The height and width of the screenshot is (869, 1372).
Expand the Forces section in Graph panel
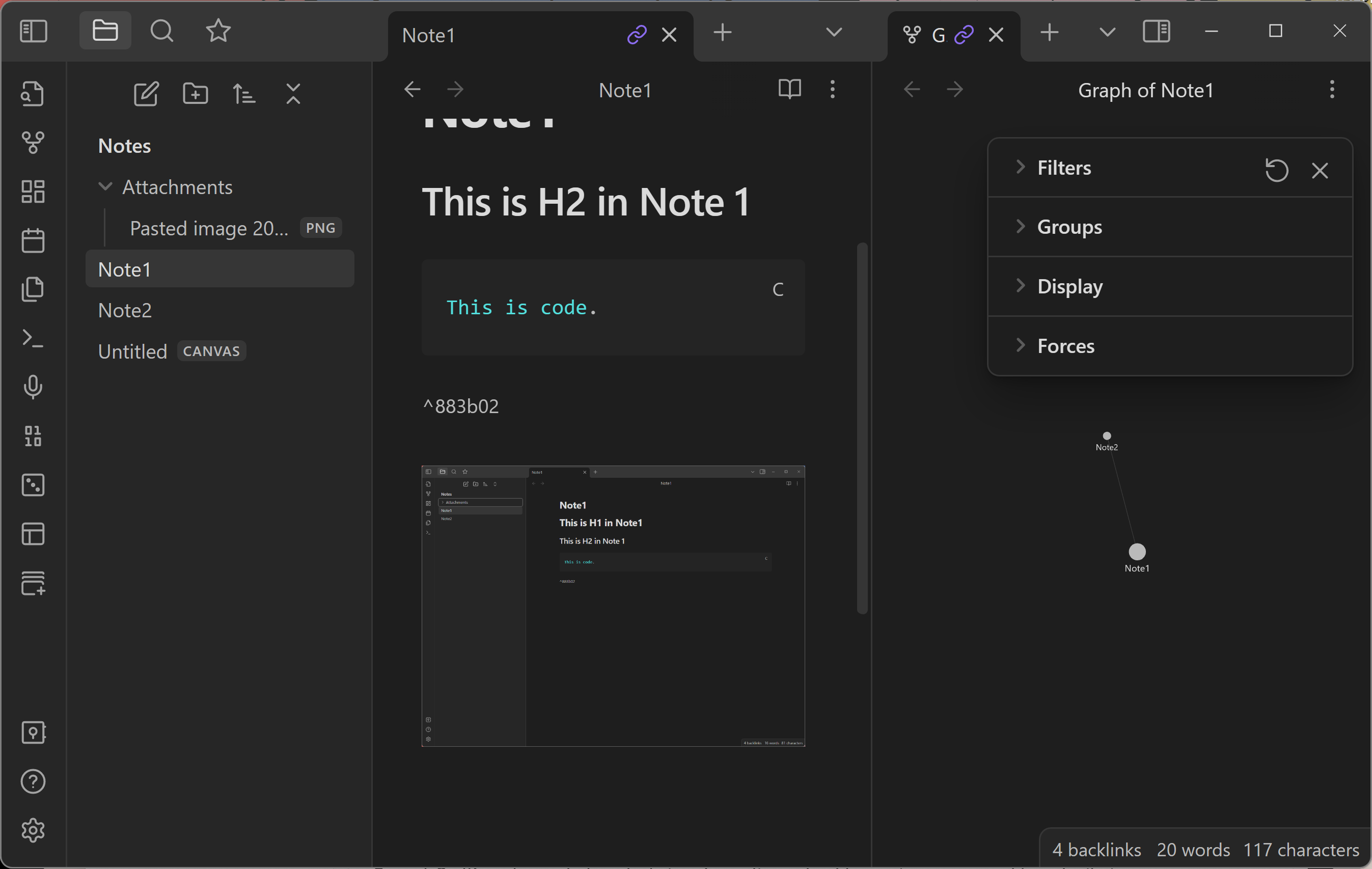(1021, 346)
